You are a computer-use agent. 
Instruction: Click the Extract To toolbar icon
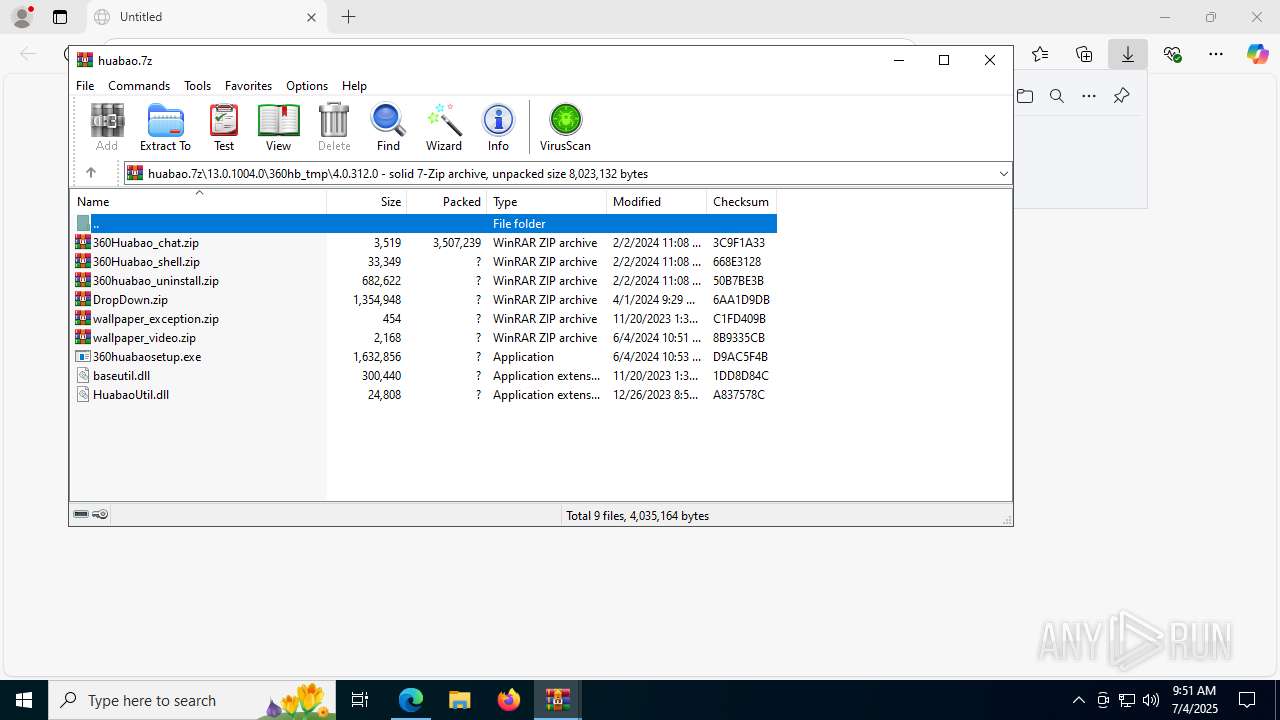click(165, 127)
